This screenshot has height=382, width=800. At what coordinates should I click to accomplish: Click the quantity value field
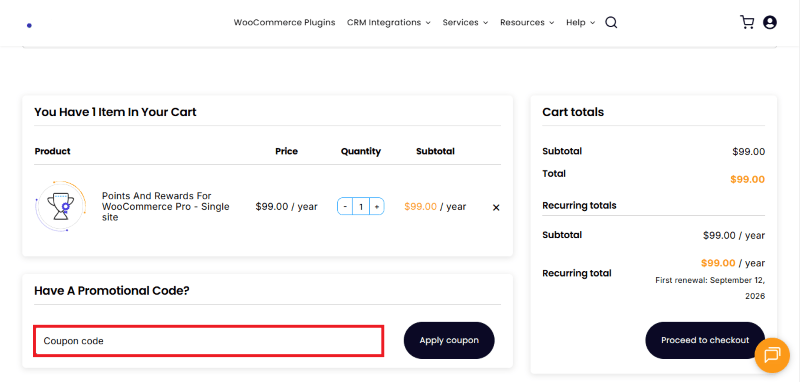[x=361, y=207]
